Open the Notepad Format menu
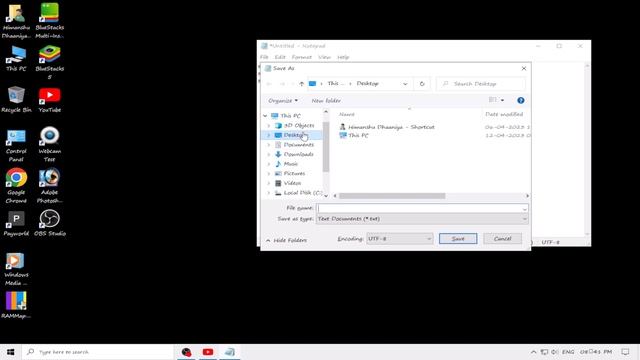 (302, 57)
